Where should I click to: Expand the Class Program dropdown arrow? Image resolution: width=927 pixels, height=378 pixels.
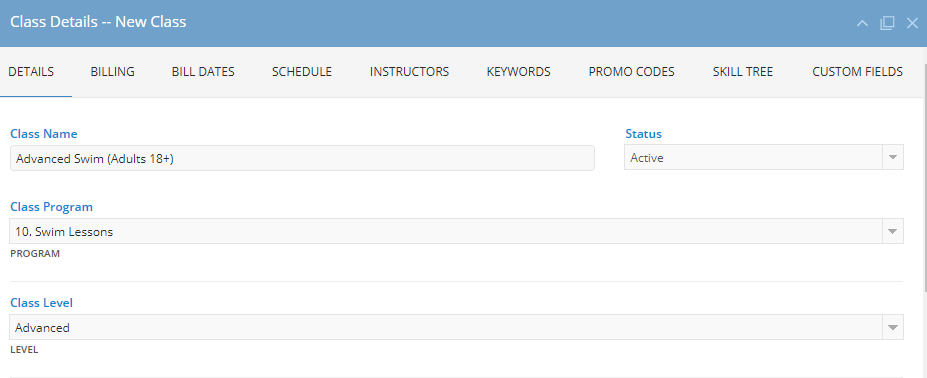(892, 231)
